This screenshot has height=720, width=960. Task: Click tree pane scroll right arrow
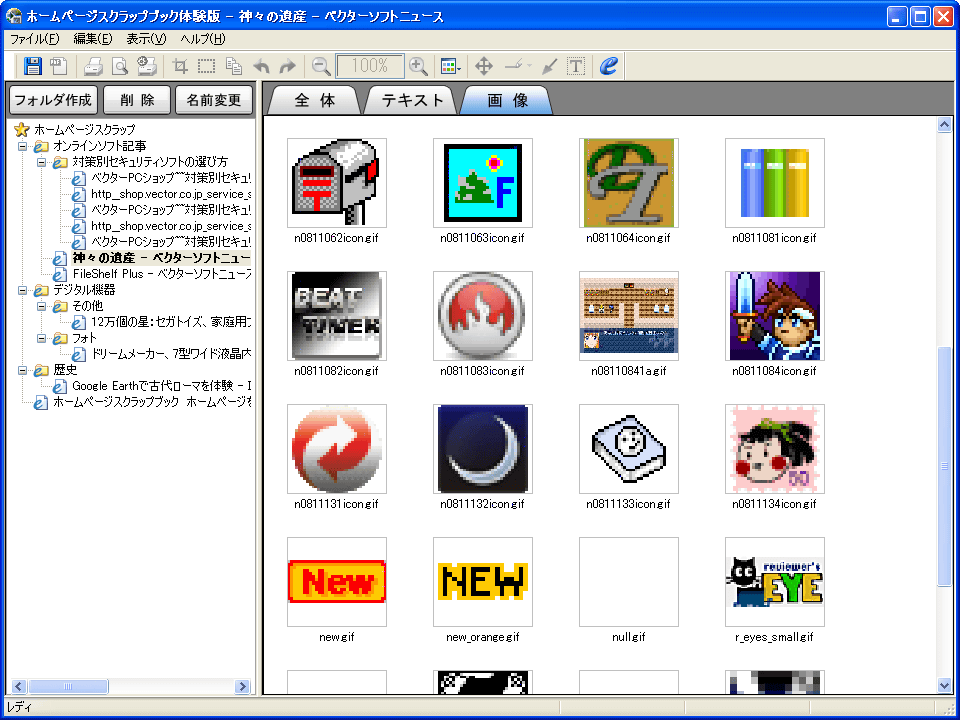(243, 686)
